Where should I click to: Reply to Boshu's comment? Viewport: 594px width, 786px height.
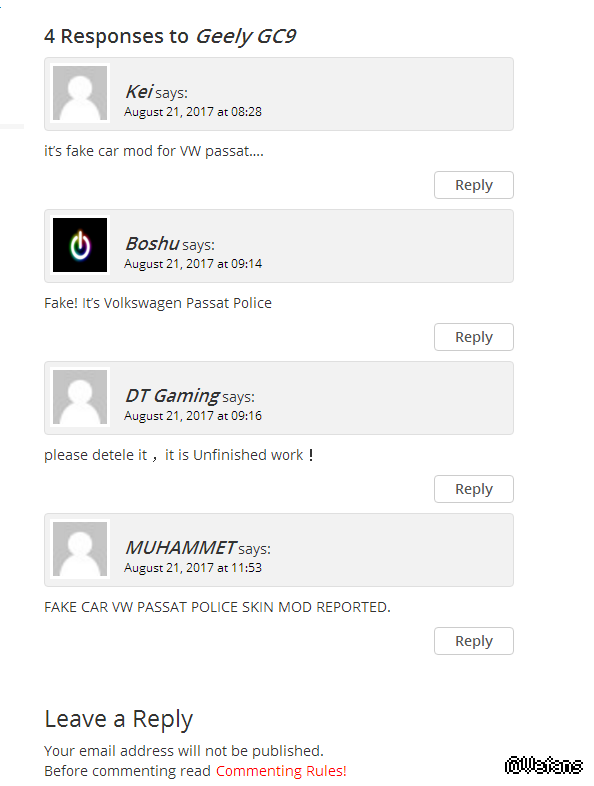coord(474,337)
